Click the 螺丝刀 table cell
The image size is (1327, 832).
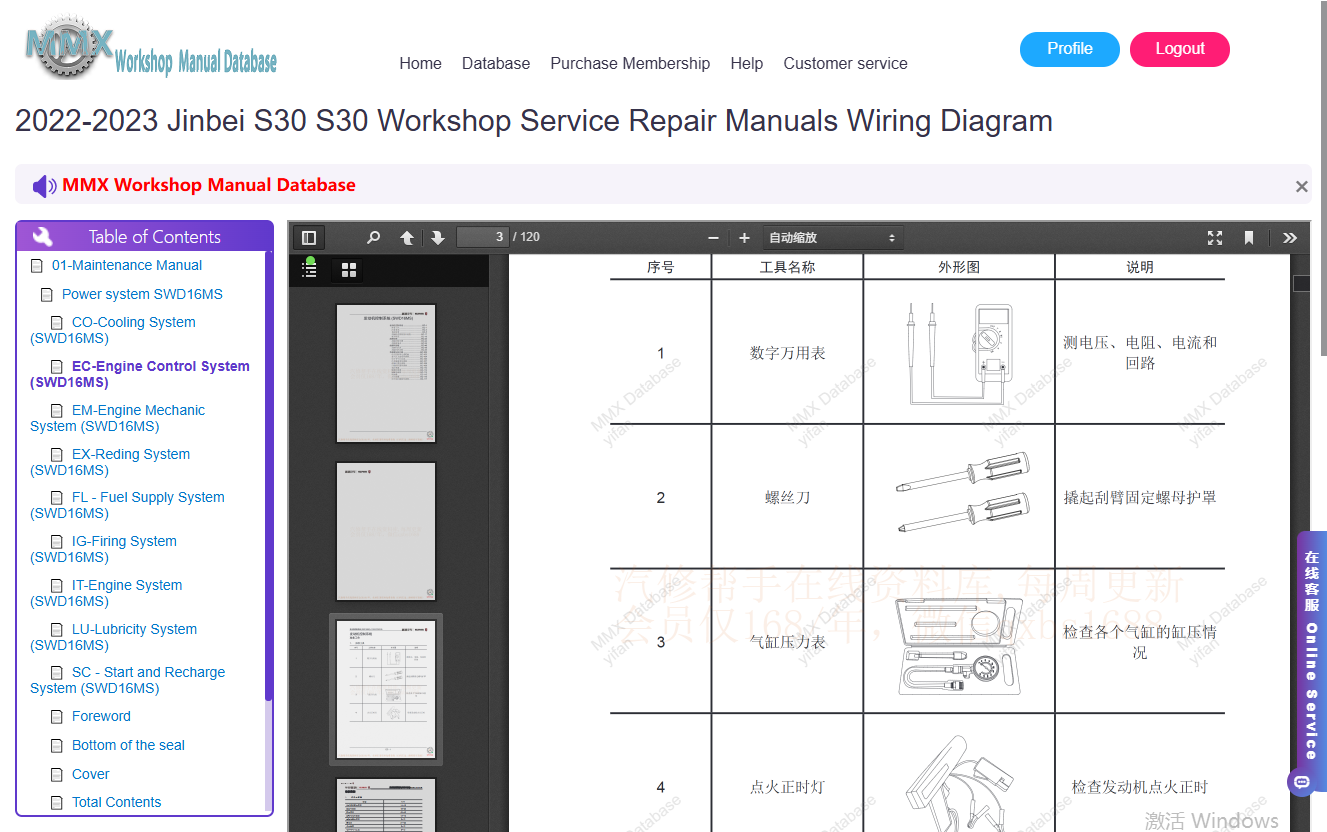(787, 497)
